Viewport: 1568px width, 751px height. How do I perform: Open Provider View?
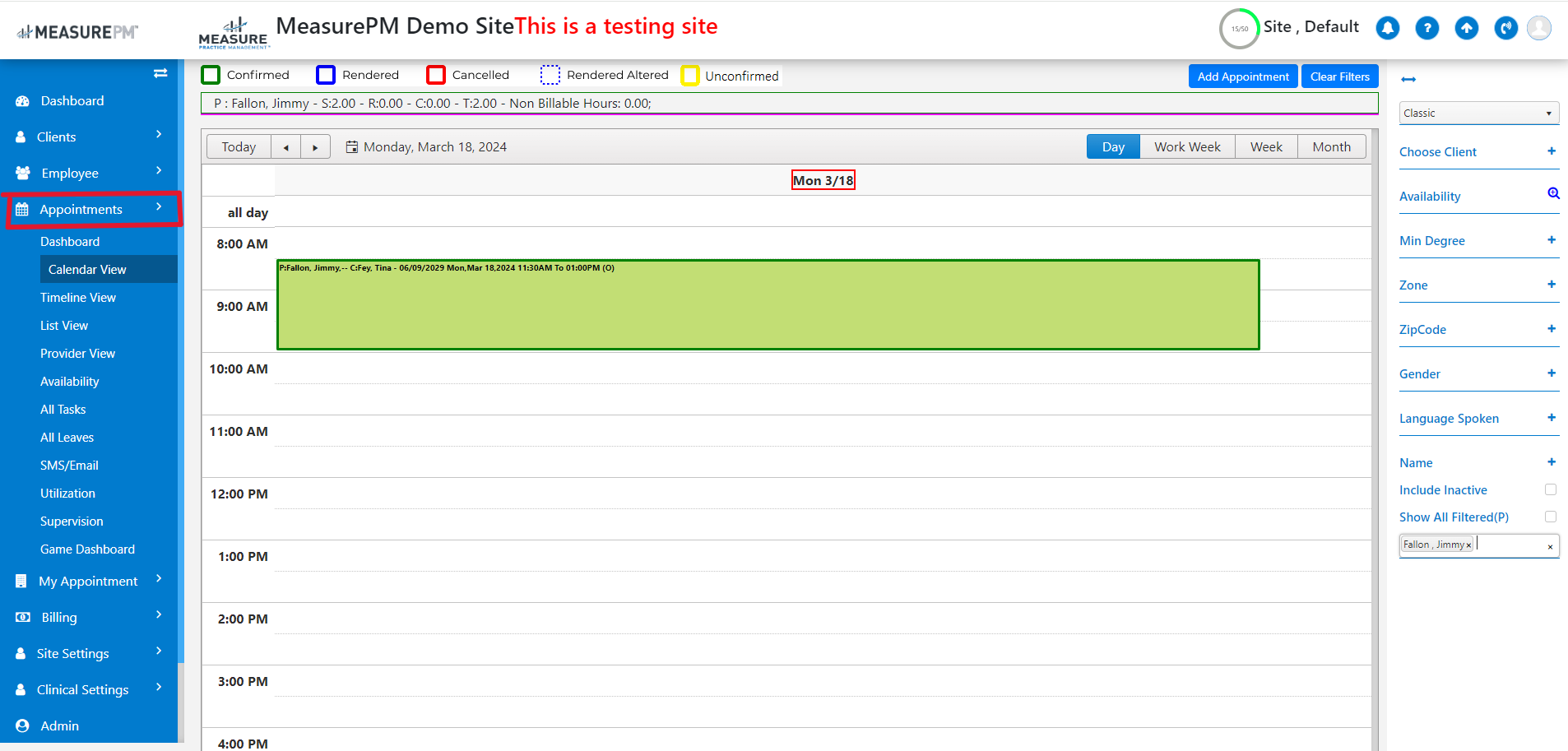click(x=77, y=353)
